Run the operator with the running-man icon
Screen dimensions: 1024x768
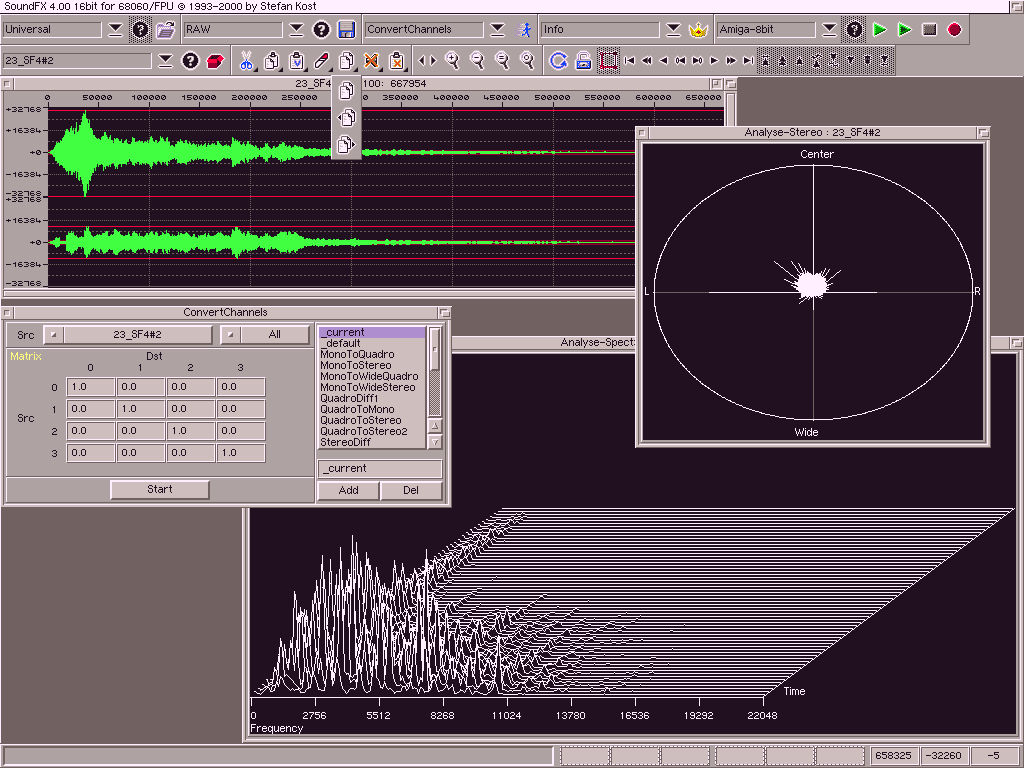[x=524, y=30]
